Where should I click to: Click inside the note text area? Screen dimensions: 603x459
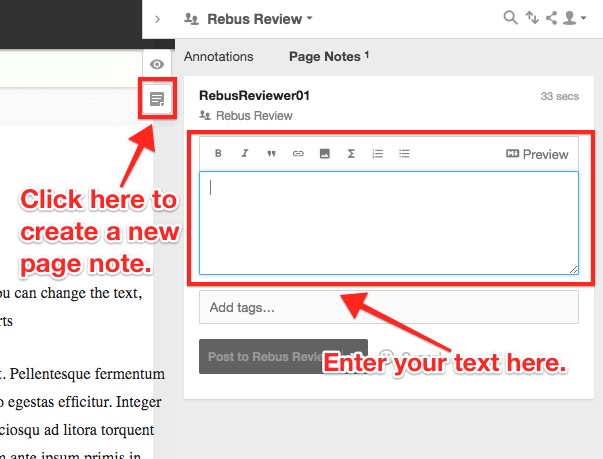tap(389, 223)
